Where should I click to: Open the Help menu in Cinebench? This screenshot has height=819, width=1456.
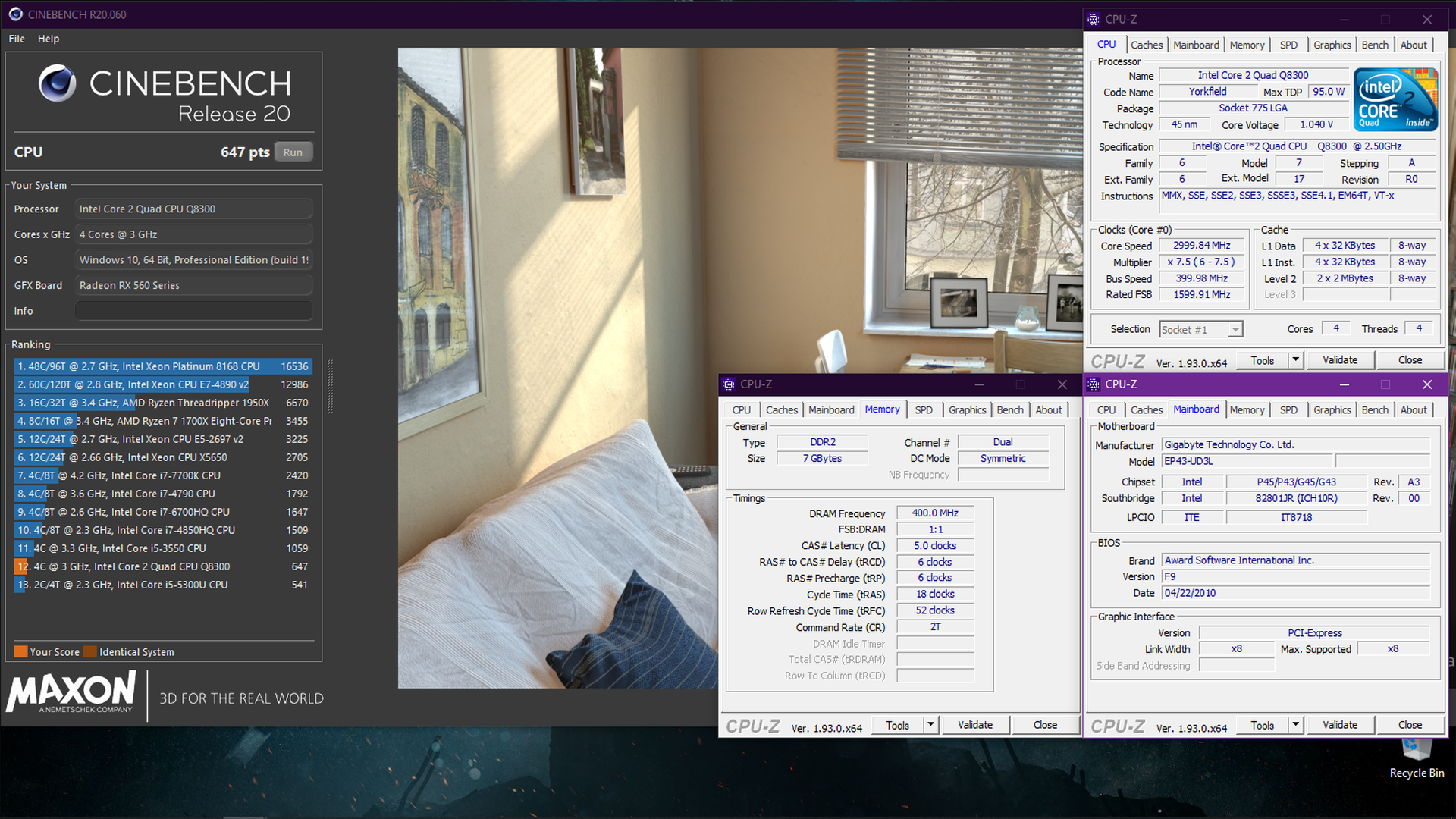pos(49,39)
